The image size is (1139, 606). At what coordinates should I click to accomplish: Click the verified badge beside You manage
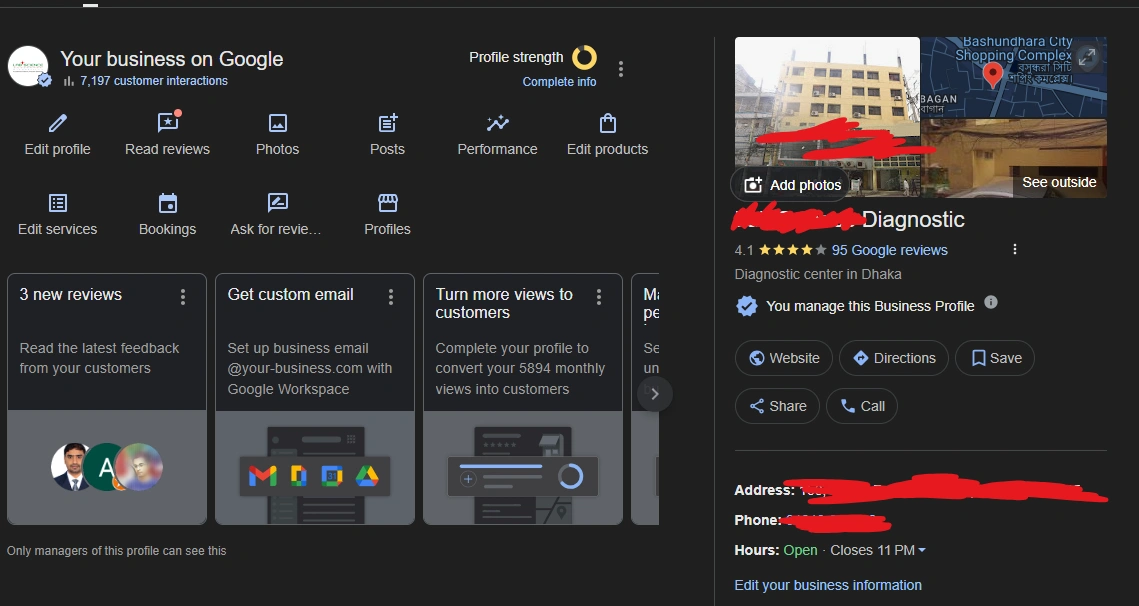pyautogui.click(x=747, y=306)
